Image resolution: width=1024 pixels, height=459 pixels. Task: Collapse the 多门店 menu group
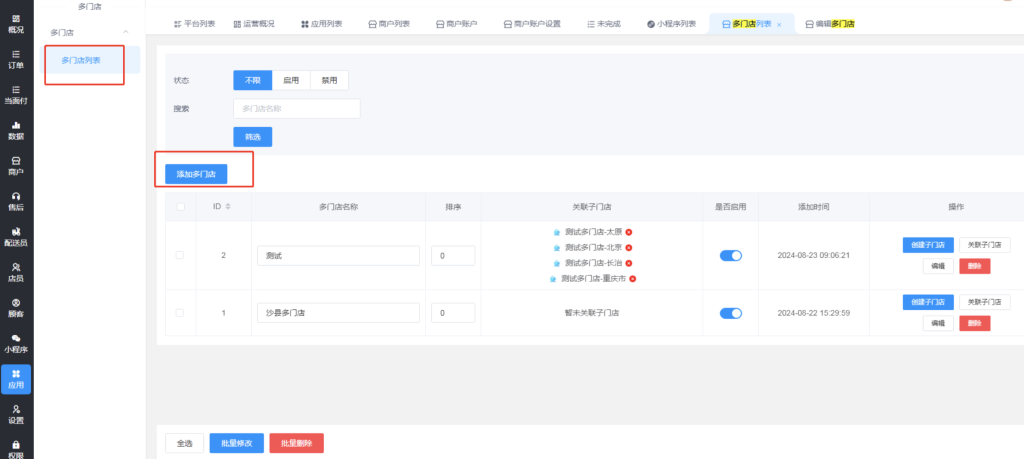coord(125,33)
